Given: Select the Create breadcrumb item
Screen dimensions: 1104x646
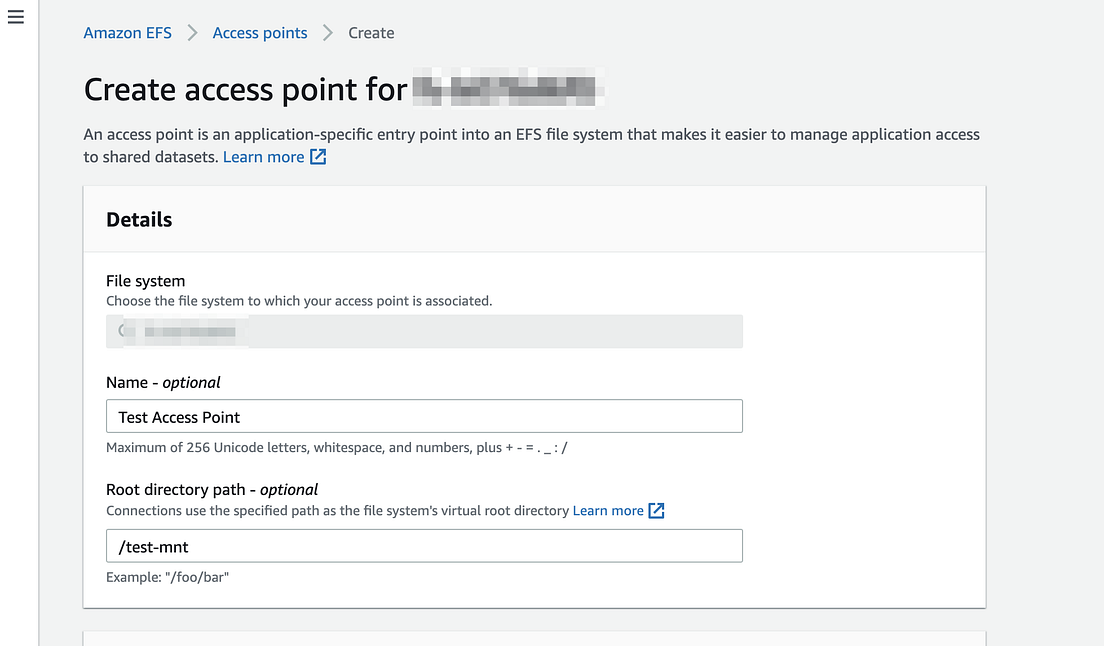Looking at the screenshot, I should (x=371, y=32).
